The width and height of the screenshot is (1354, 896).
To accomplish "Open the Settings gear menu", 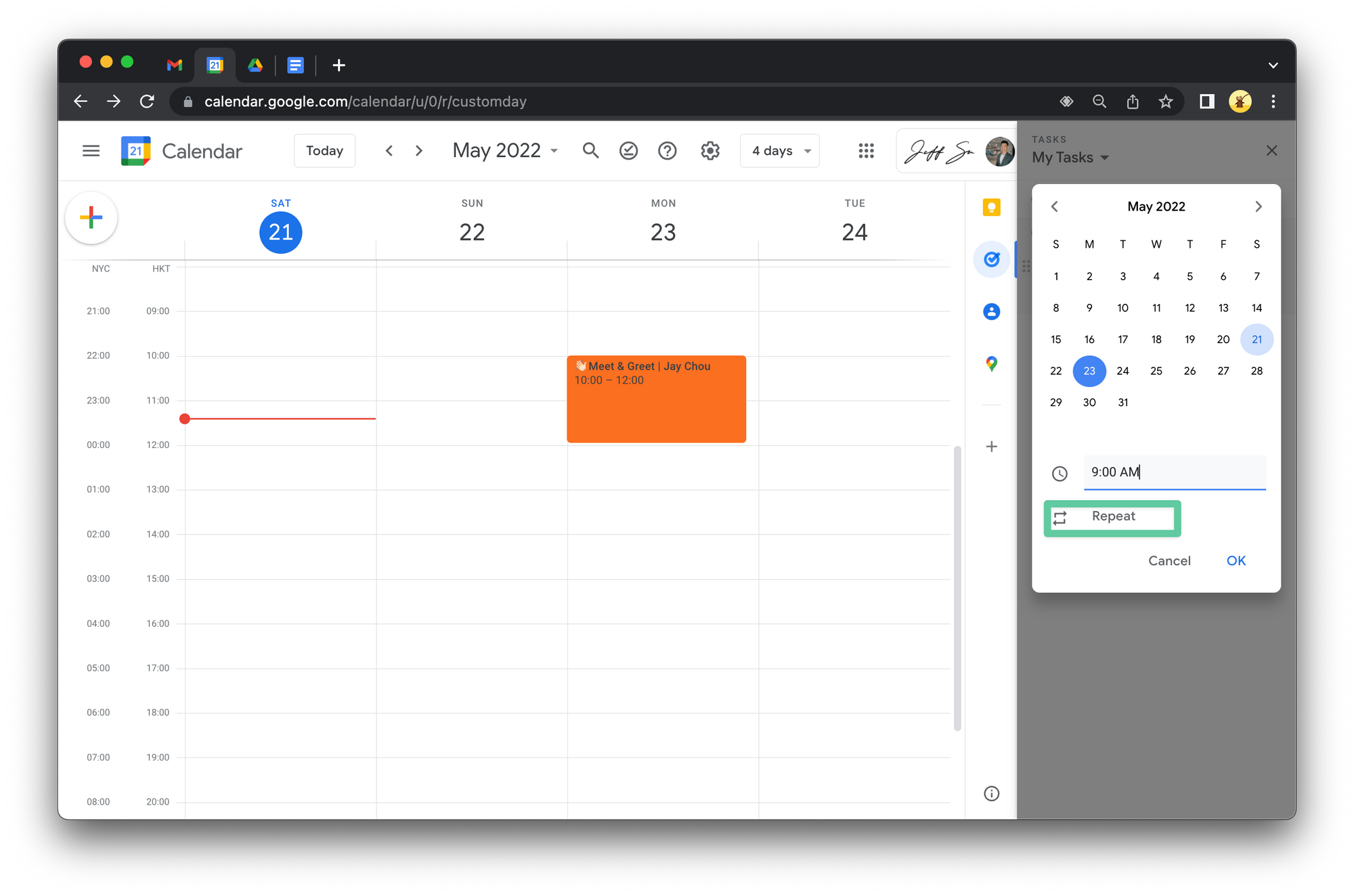I will (x=710, y=151).
